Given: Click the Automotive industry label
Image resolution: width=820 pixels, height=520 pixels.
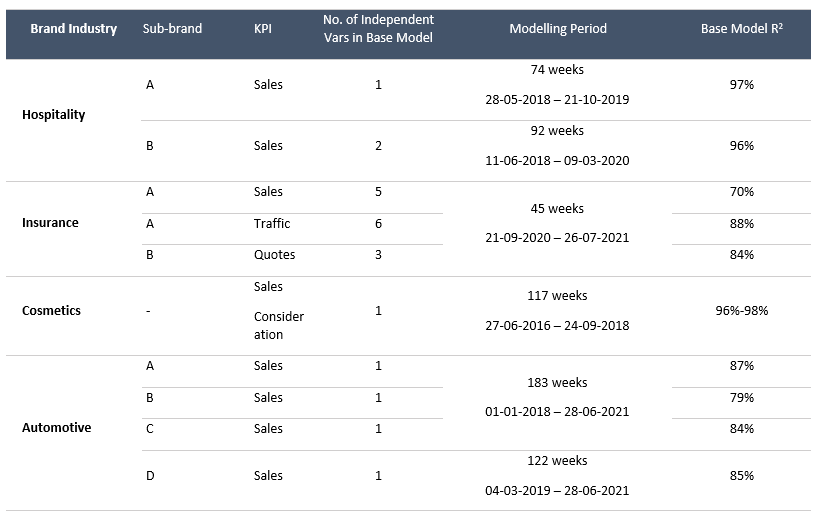Looking at the screenshot, I should [56, 428].
